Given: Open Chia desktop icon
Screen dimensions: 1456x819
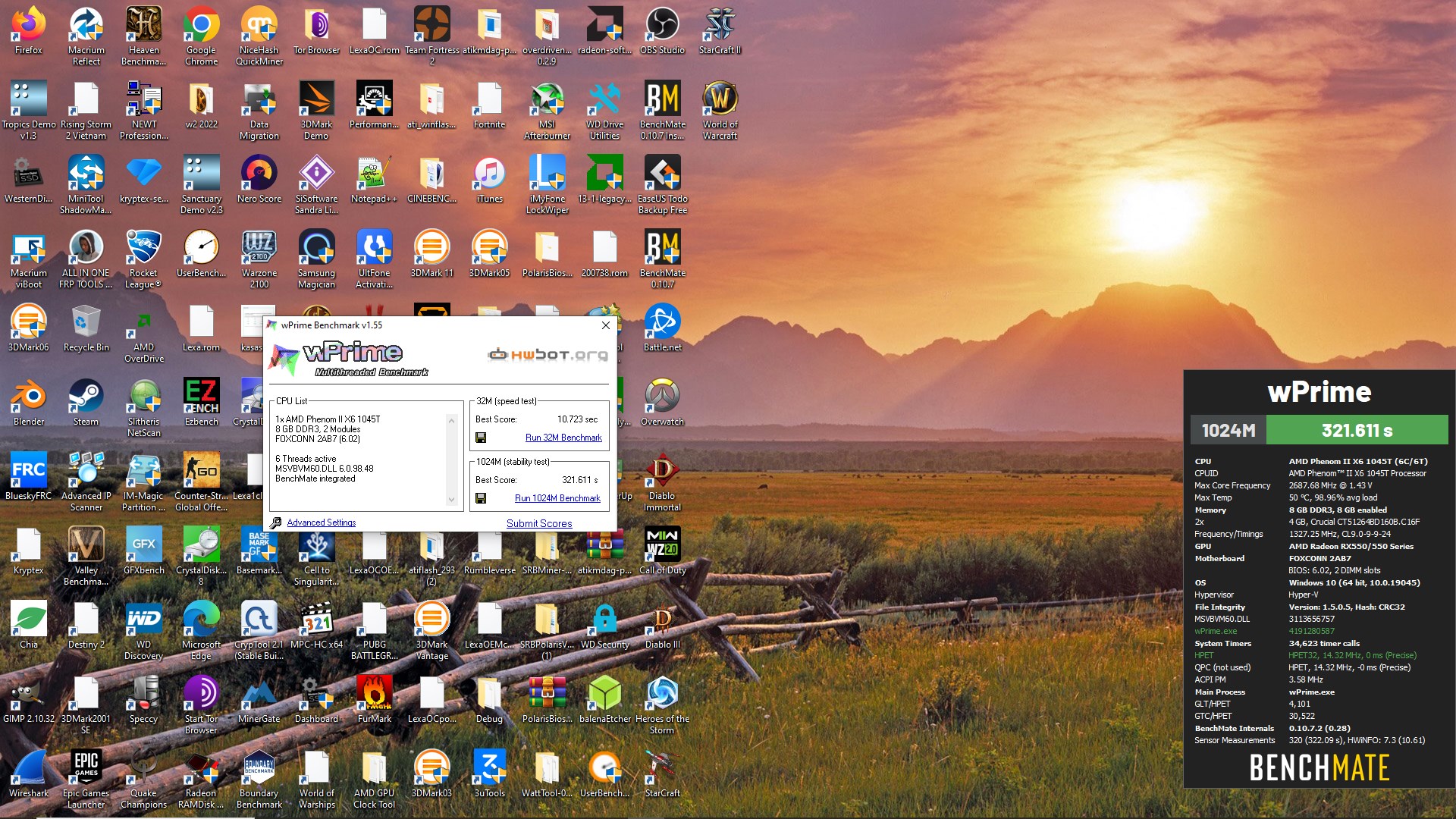Looking at the screenshot, I should click(x=29, y=625).
